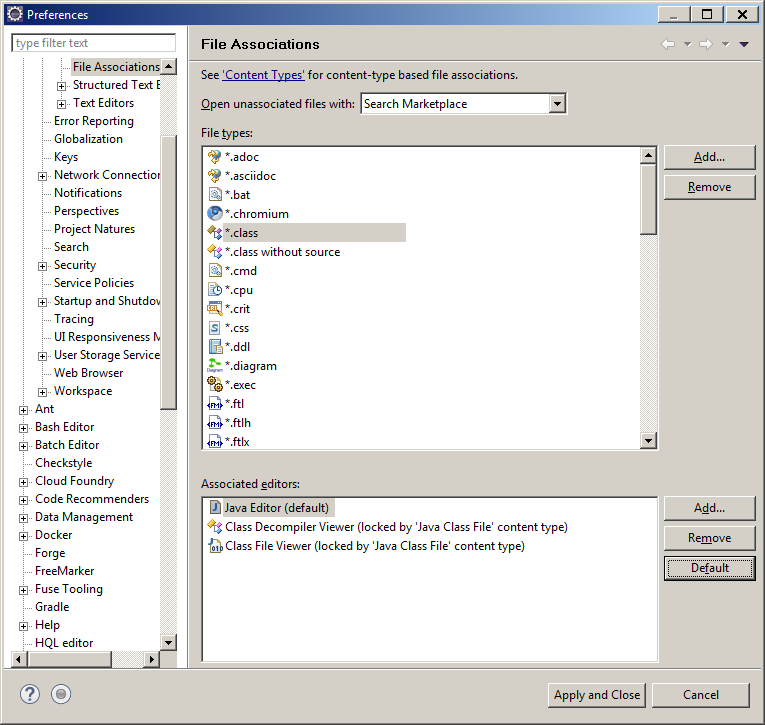The height and width of the screenshot is (725, 765).
Task: Open the preferences view menu arrow
Action: click(744, 44)
